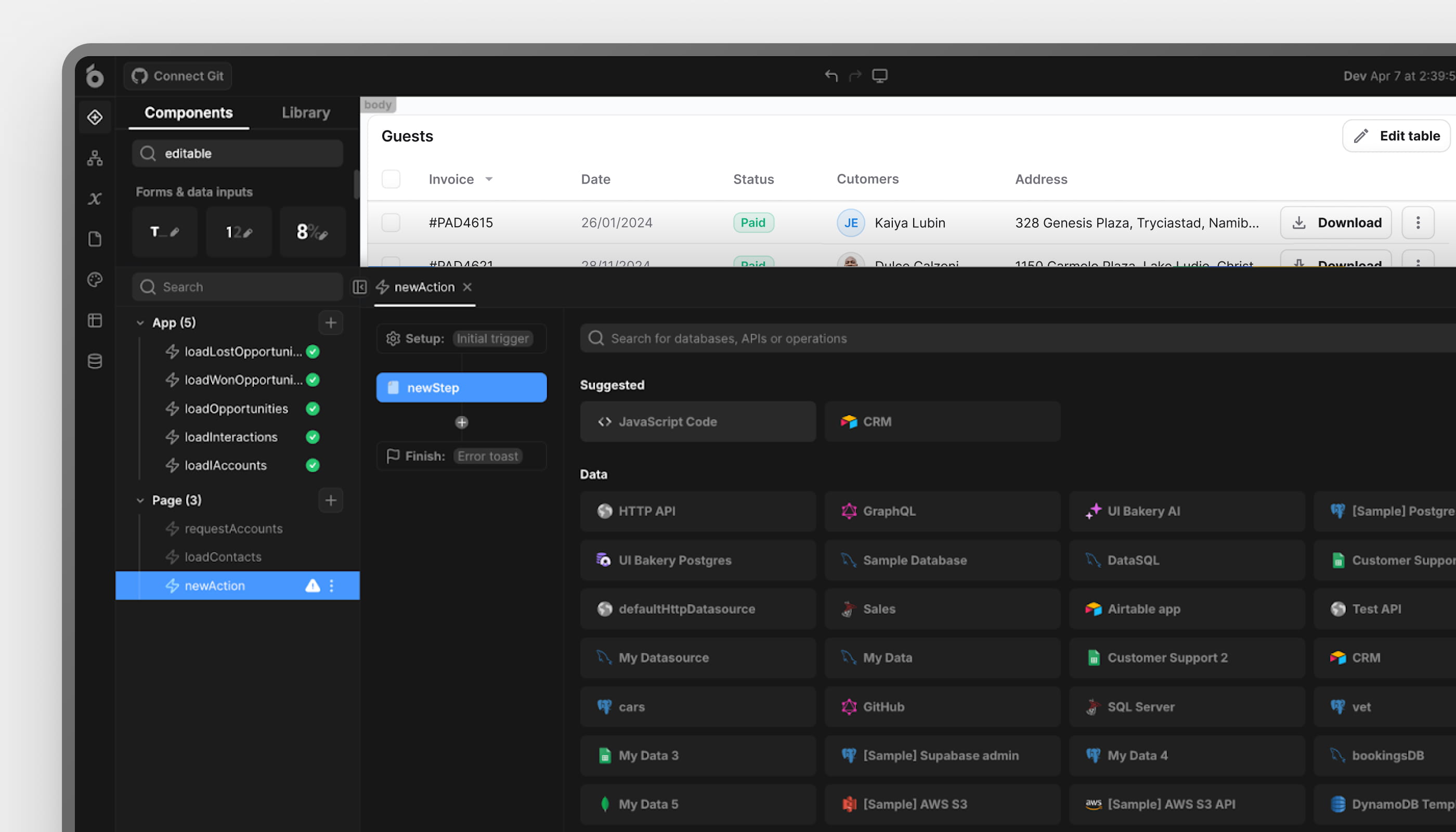Check the row checkbox for #PAD4615
1456x832 pixels.
391,223
